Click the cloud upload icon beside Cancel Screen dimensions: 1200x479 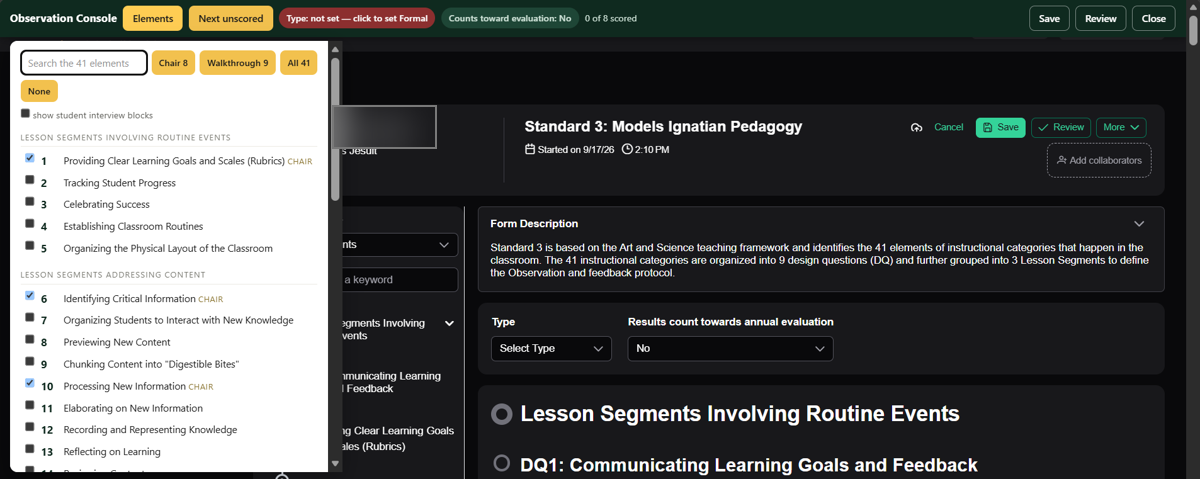click(916, 128)
